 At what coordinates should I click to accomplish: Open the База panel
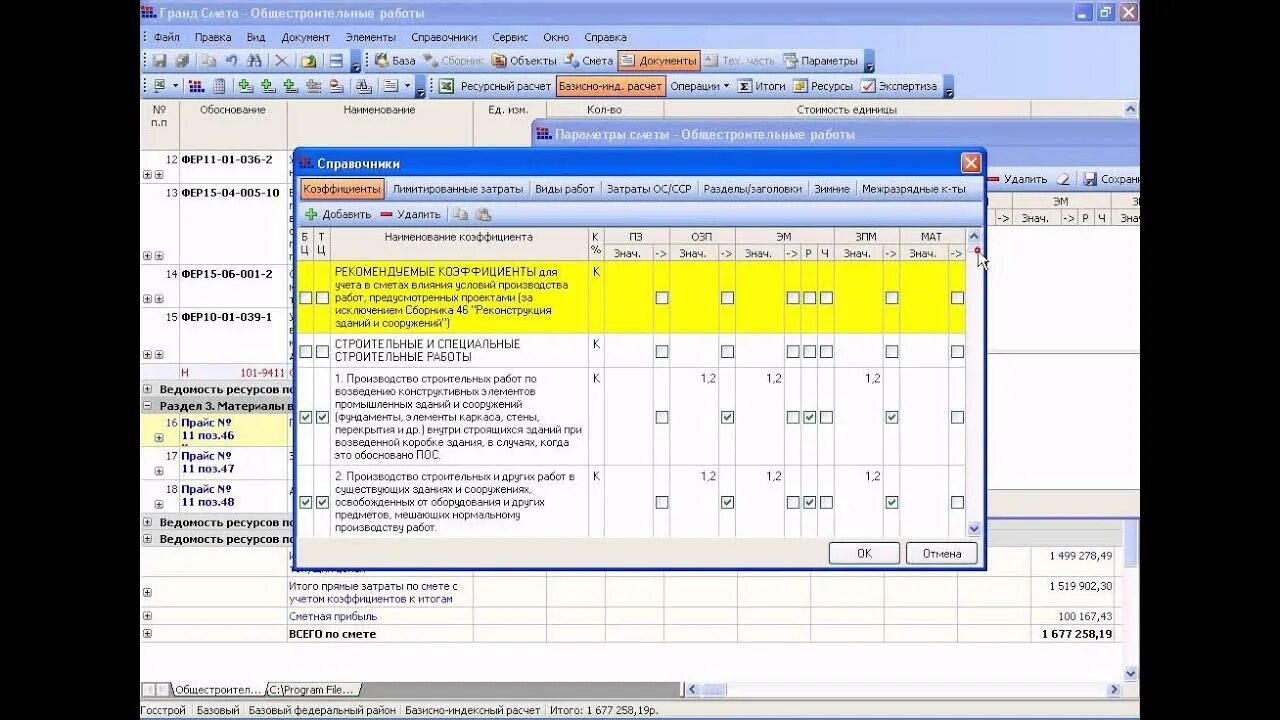click(x=395, y=61)
